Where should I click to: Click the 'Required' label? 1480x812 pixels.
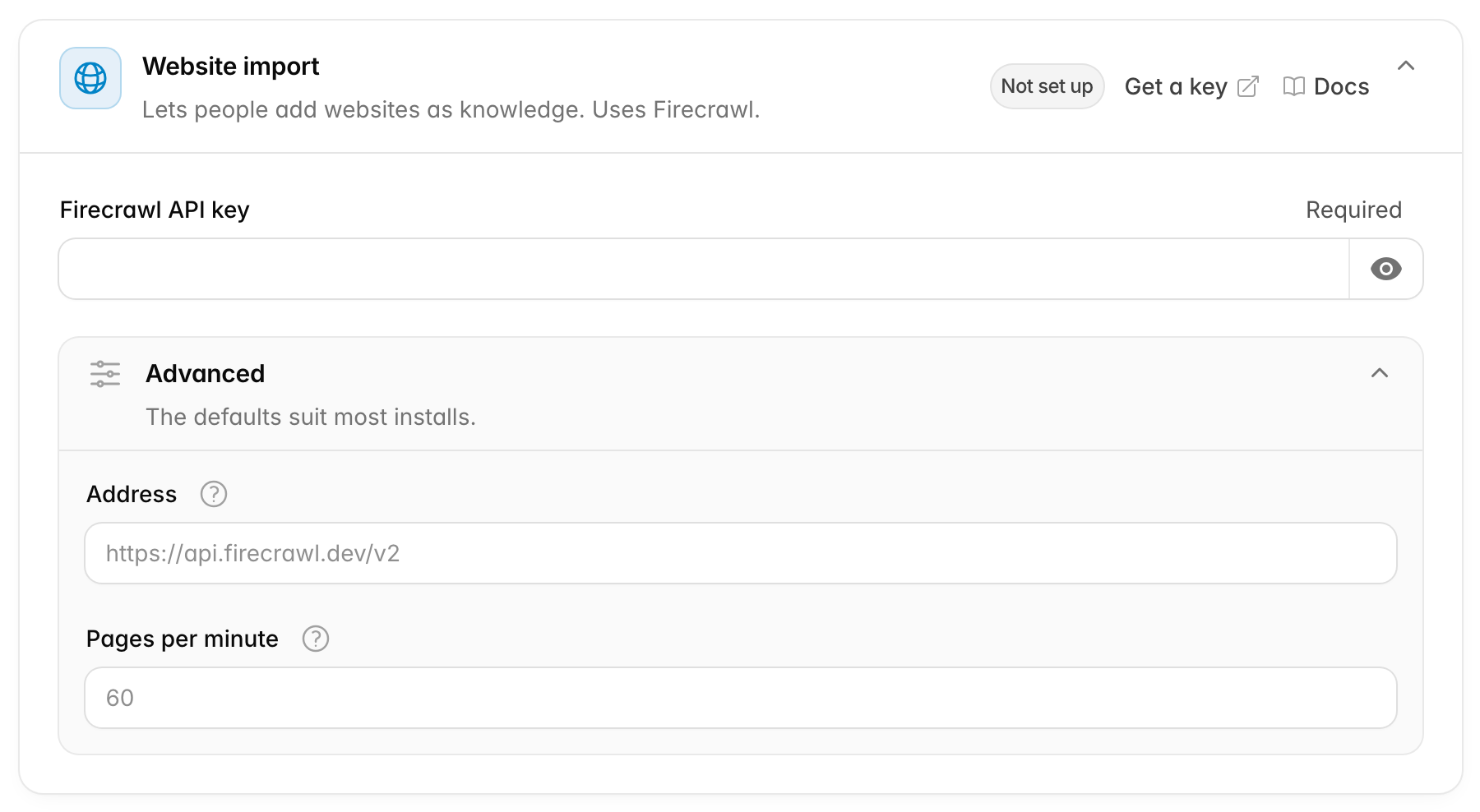[x=1353, y=210]
